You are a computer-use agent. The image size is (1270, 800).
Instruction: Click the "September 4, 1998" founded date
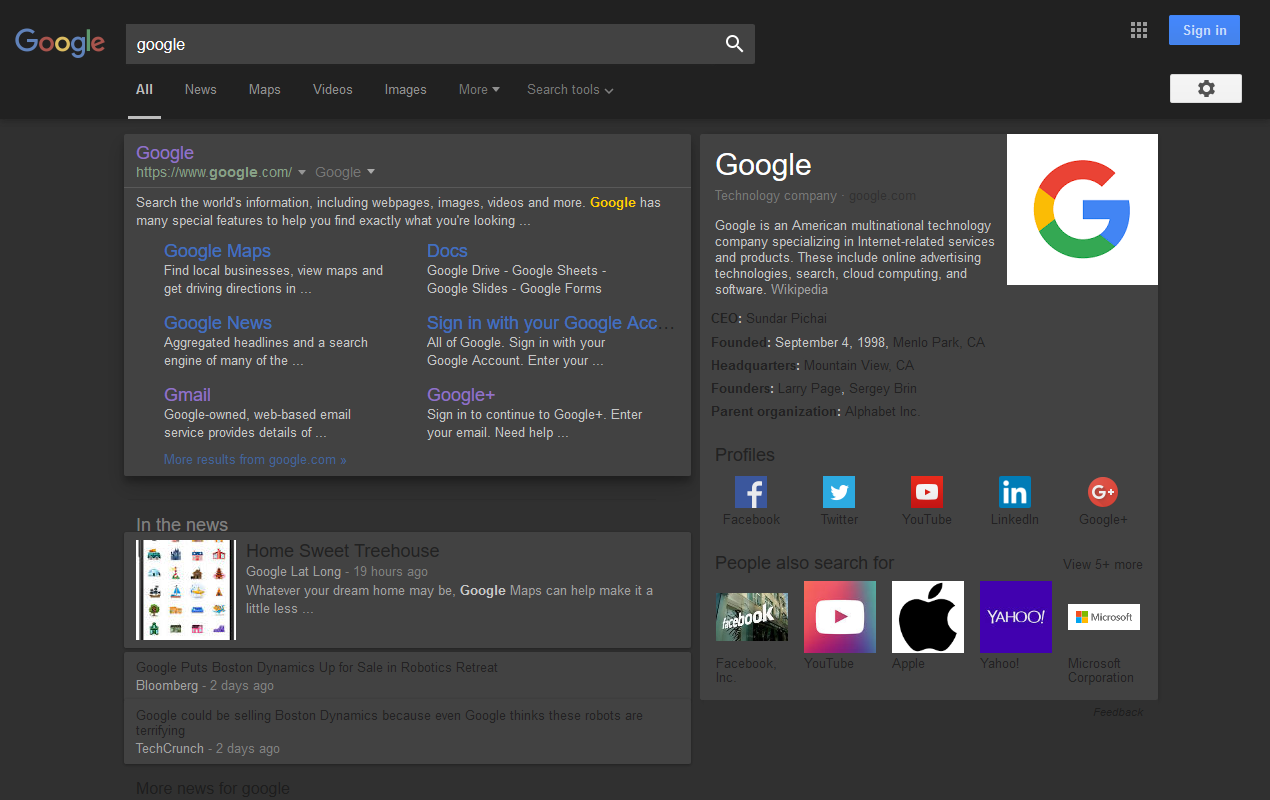[x=830, y=343]
